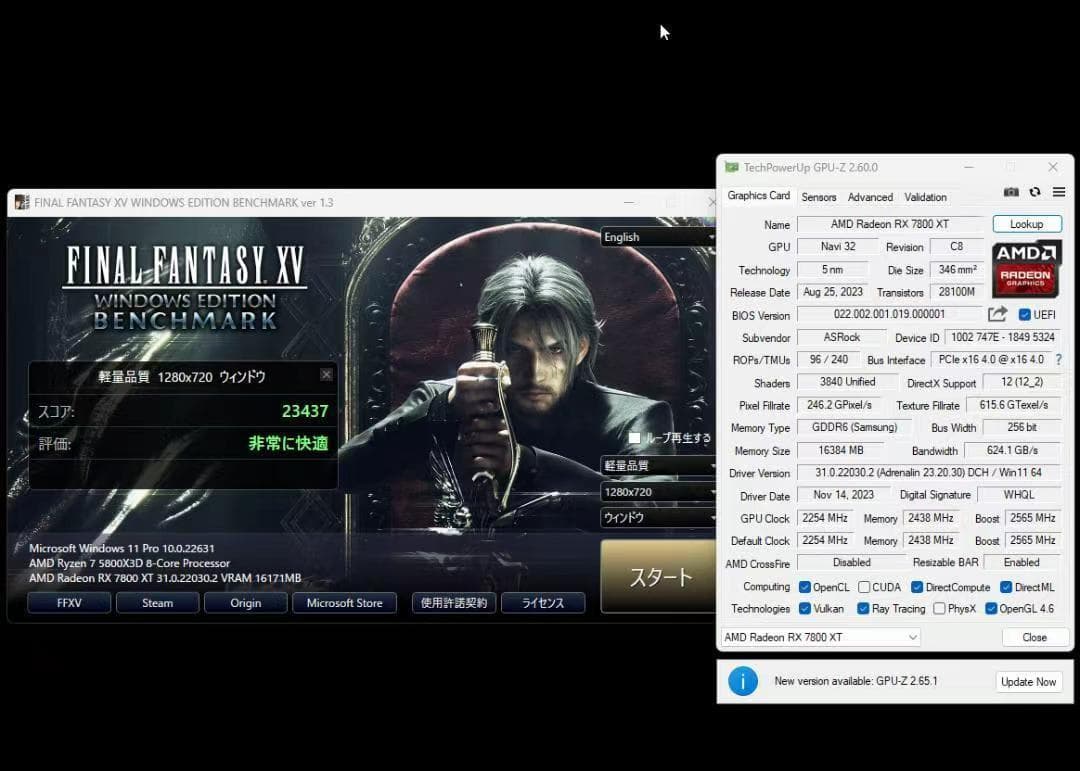Close the benchmark score panel with X
Image resolution: width=1080 pixels, height=771 pixels.
[326, 375]
